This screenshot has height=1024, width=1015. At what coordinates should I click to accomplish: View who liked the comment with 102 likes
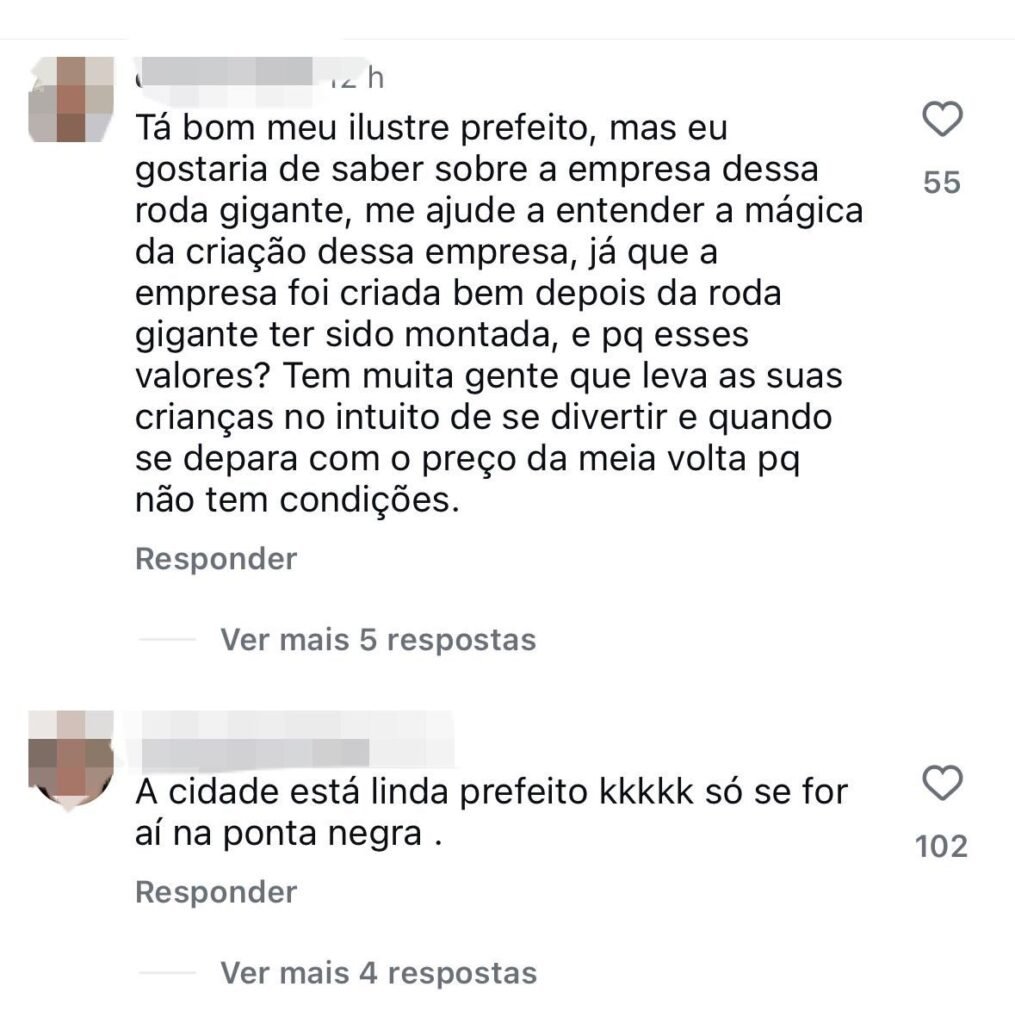941,847
